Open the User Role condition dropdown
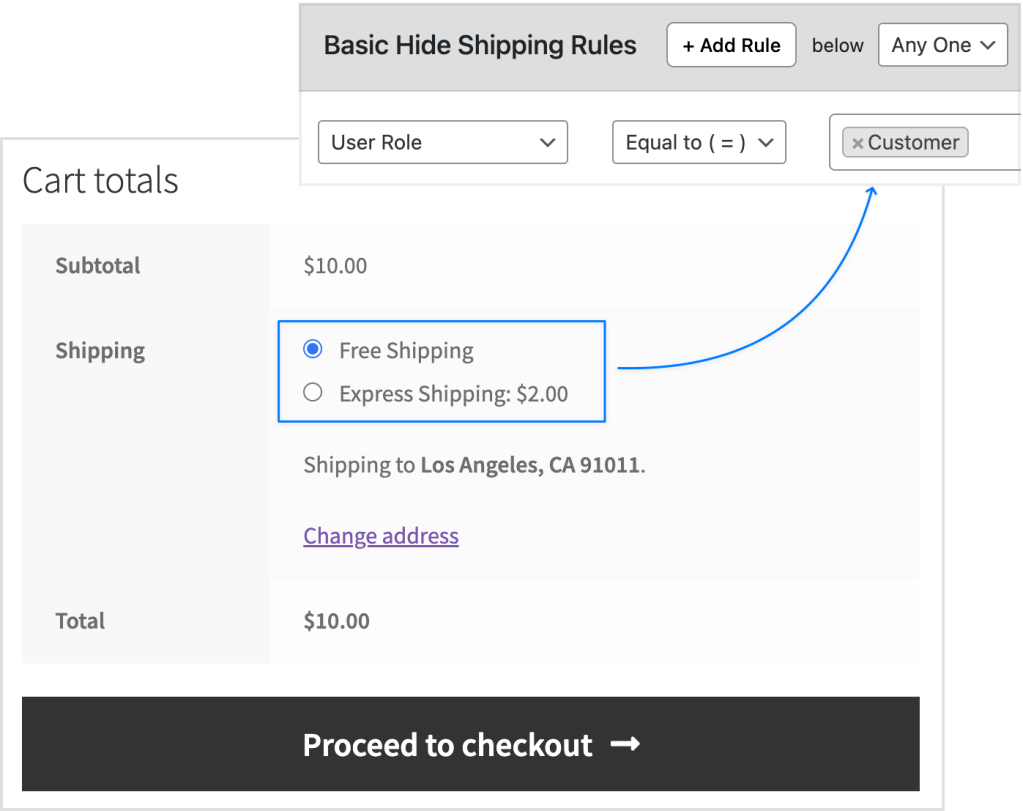 click(x=442, y=142)
